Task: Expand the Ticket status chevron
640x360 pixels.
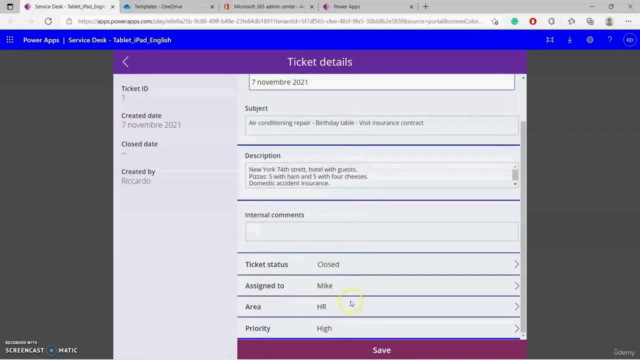Action: click(516, 264)
